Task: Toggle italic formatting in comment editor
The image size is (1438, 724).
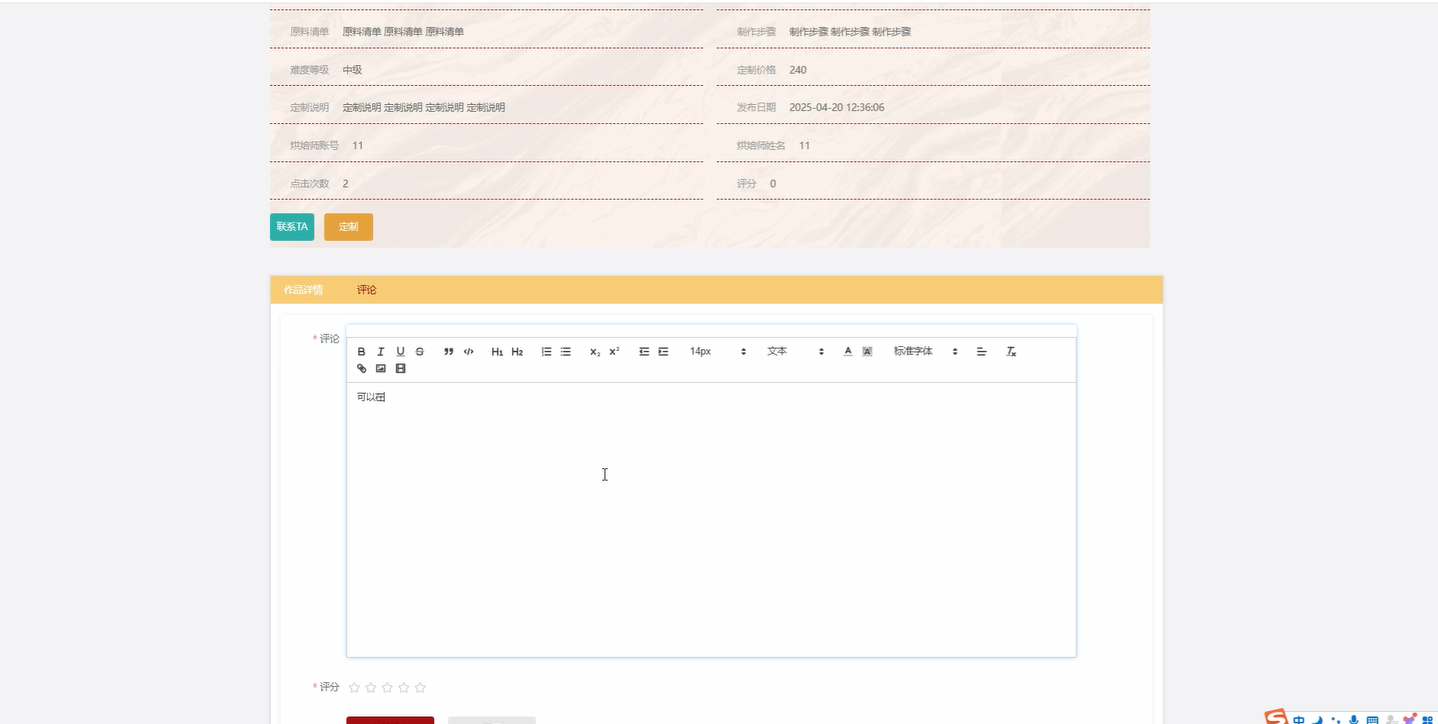Action: click(381, 352)
